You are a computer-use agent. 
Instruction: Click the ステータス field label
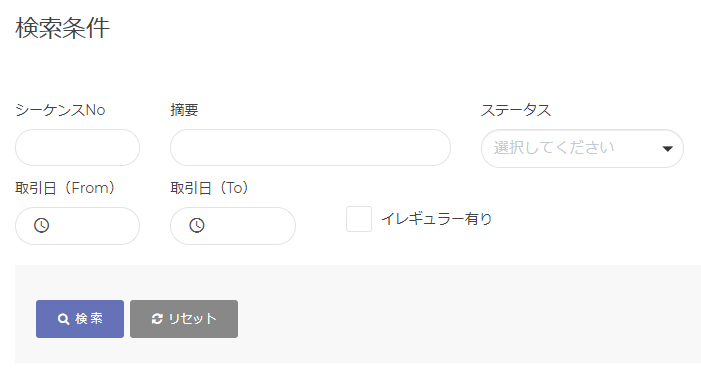point(516,110)
